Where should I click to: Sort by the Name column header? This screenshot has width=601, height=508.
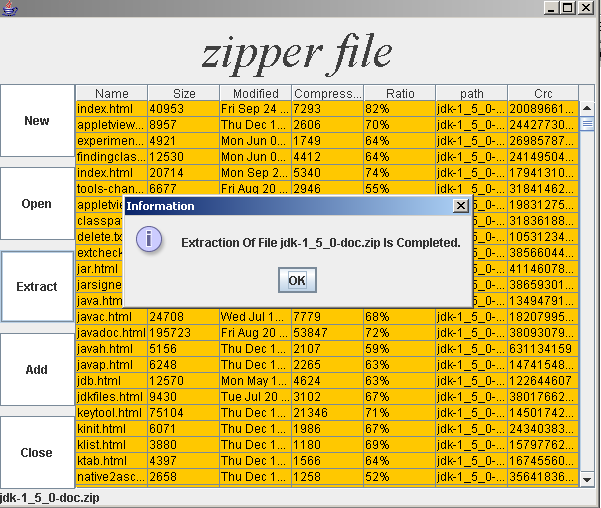[x=111, y=94]
